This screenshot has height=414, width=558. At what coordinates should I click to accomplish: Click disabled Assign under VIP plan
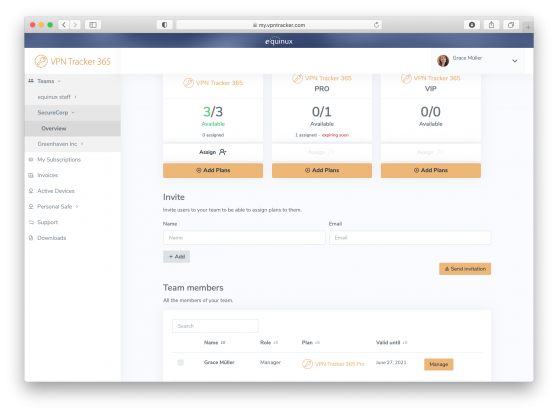431,152
